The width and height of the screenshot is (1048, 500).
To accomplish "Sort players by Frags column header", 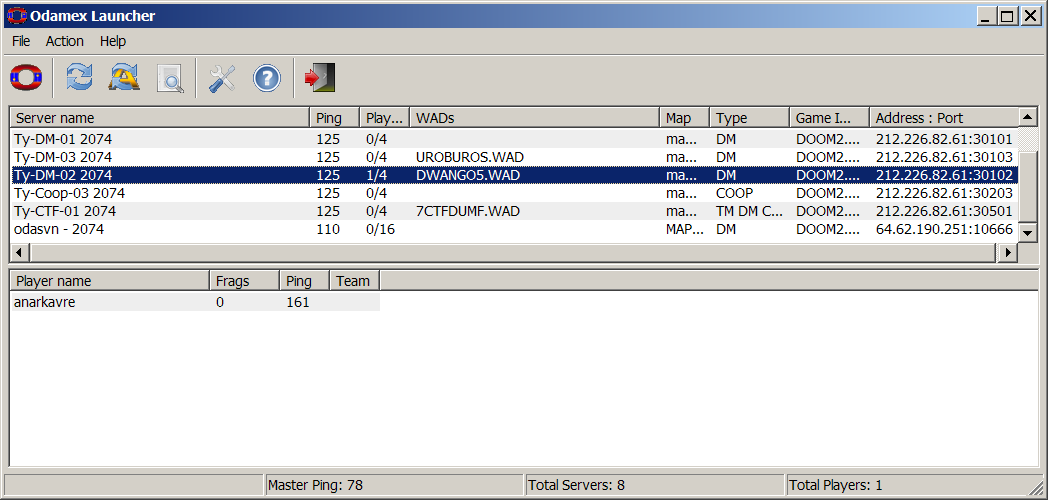I will [245, 281].
